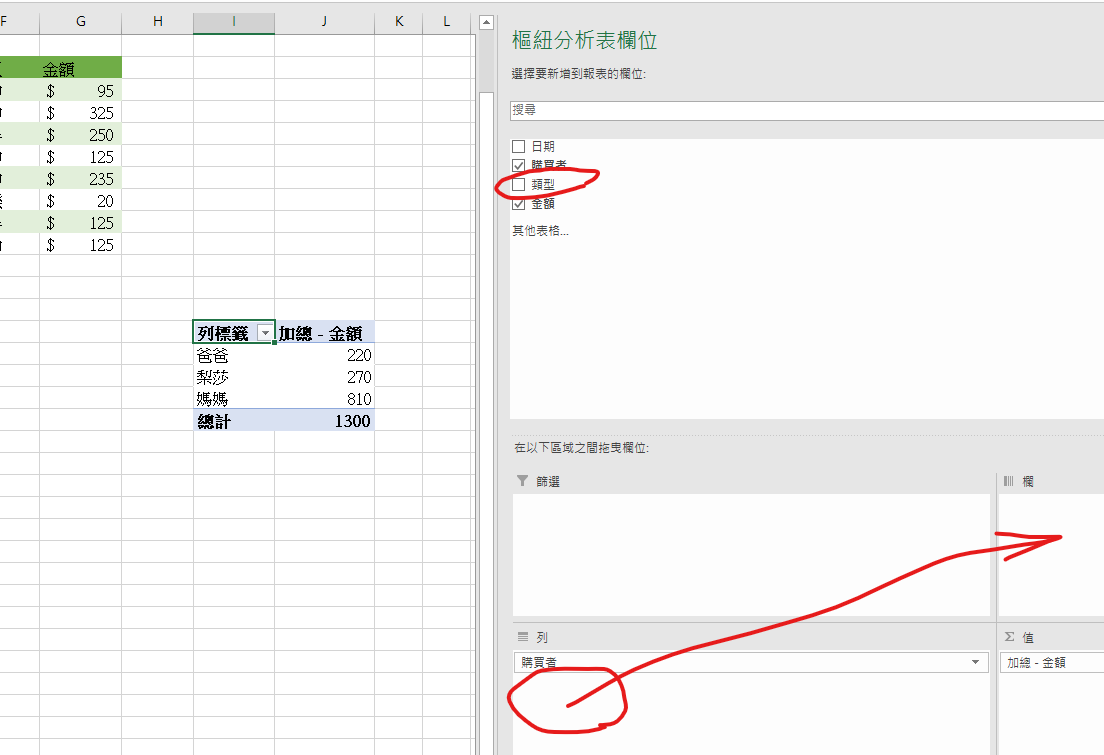
Task: Click the columns icon beside 欄 area
Action: point(1009,481)
